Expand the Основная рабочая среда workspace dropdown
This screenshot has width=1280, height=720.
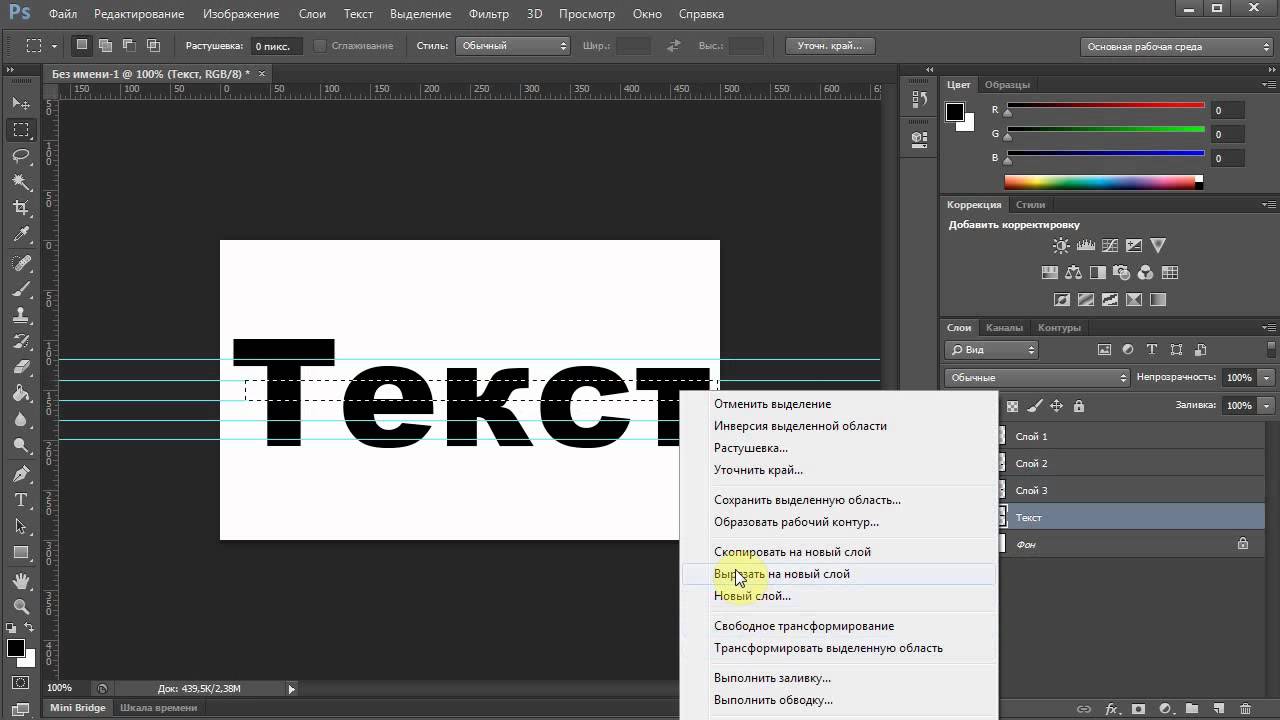[x=1176, y=47]
